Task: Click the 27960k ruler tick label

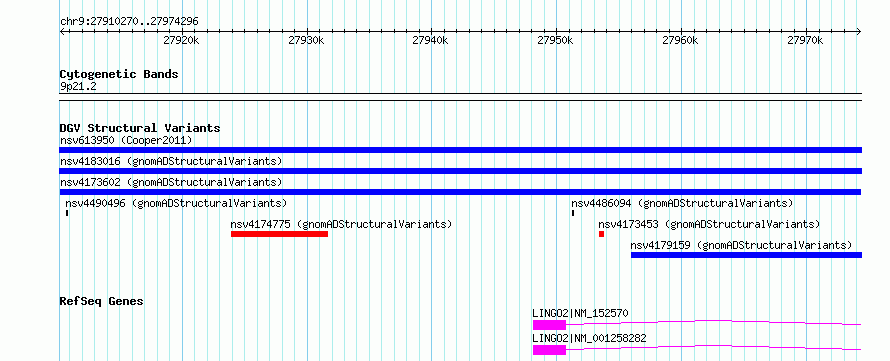Action: (x=681, y=40)
